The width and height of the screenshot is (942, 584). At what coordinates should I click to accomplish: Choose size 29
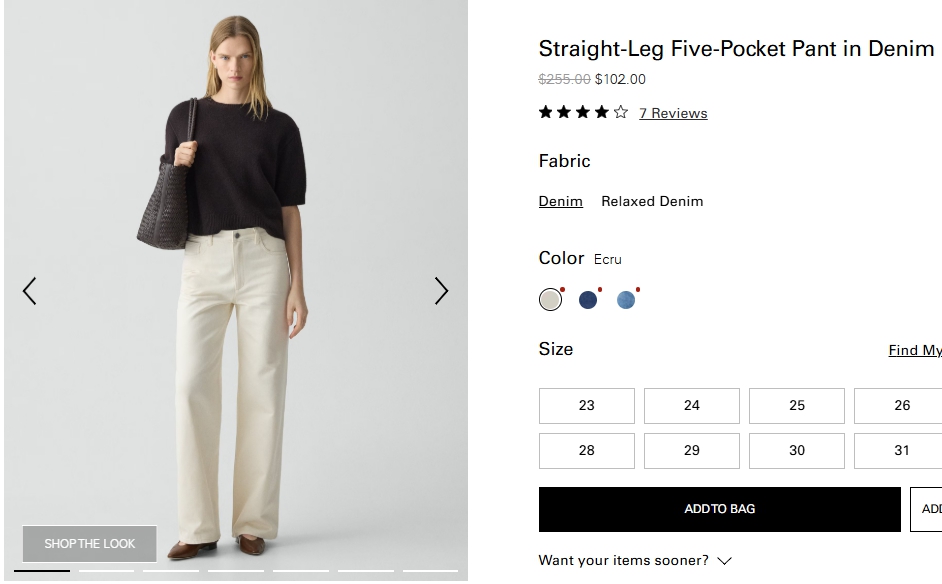[x=691, y=450]
